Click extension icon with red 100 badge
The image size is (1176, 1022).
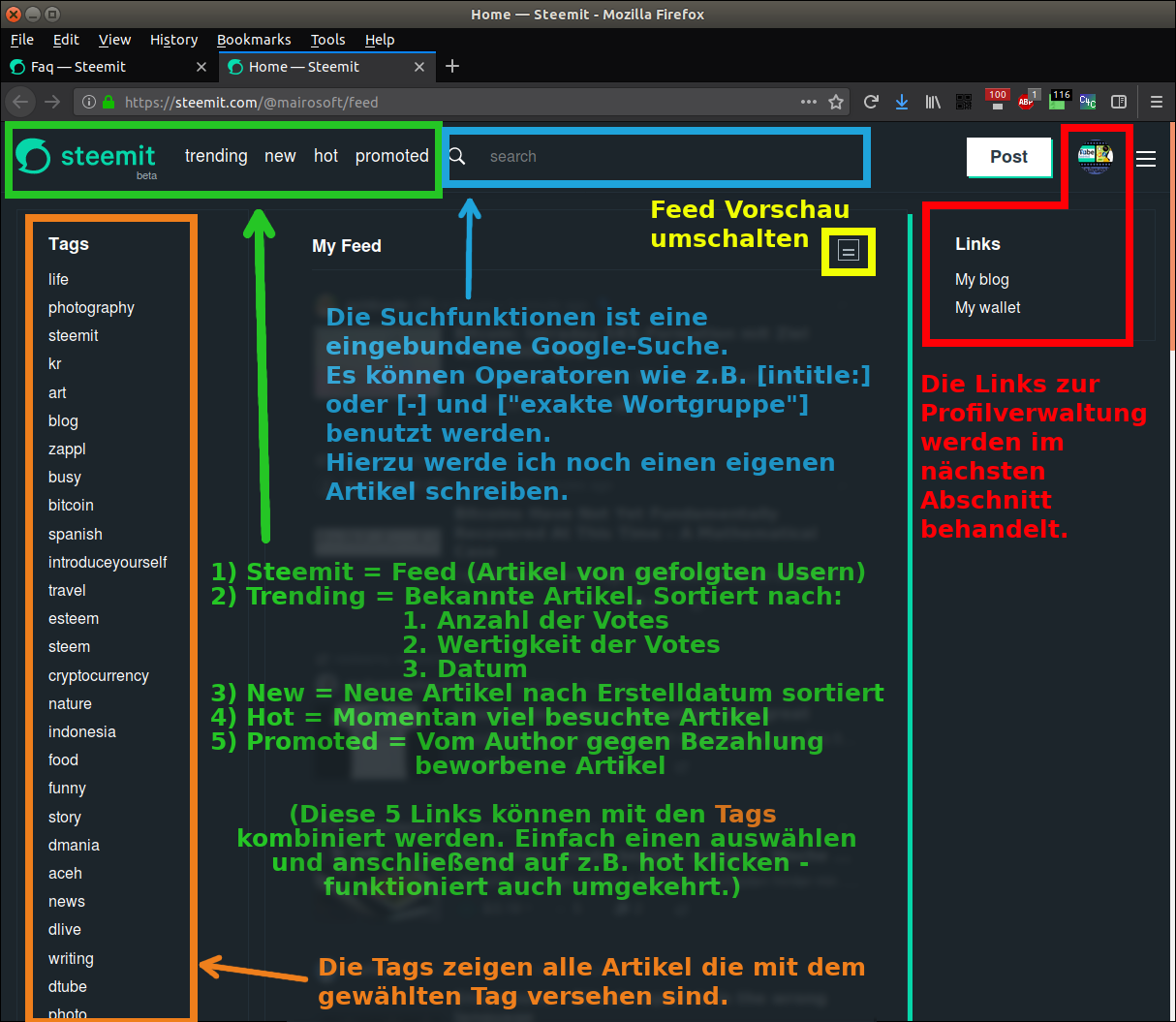(998, 100)
